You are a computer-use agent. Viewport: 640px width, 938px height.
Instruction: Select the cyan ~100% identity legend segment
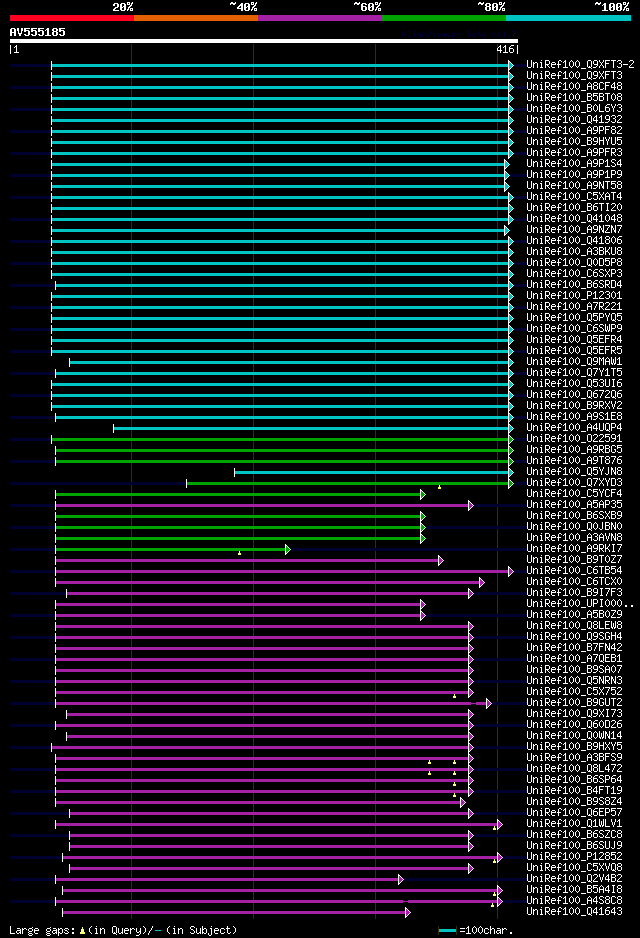click(x=568, y=18)
